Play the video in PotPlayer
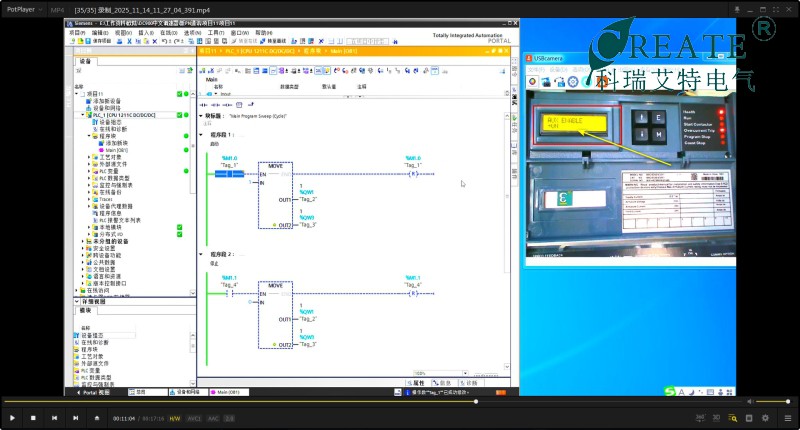This screenshot has height=430, width=800. click(x=12, y=418)
